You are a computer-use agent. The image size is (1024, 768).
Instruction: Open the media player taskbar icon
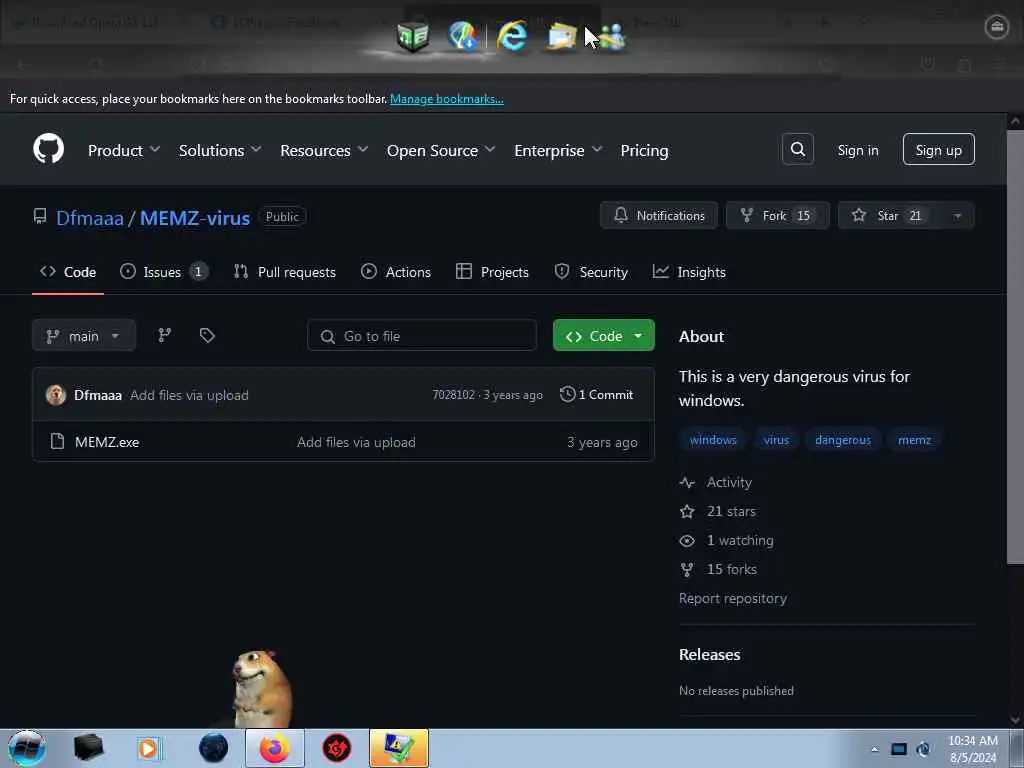tap(150, 748)
